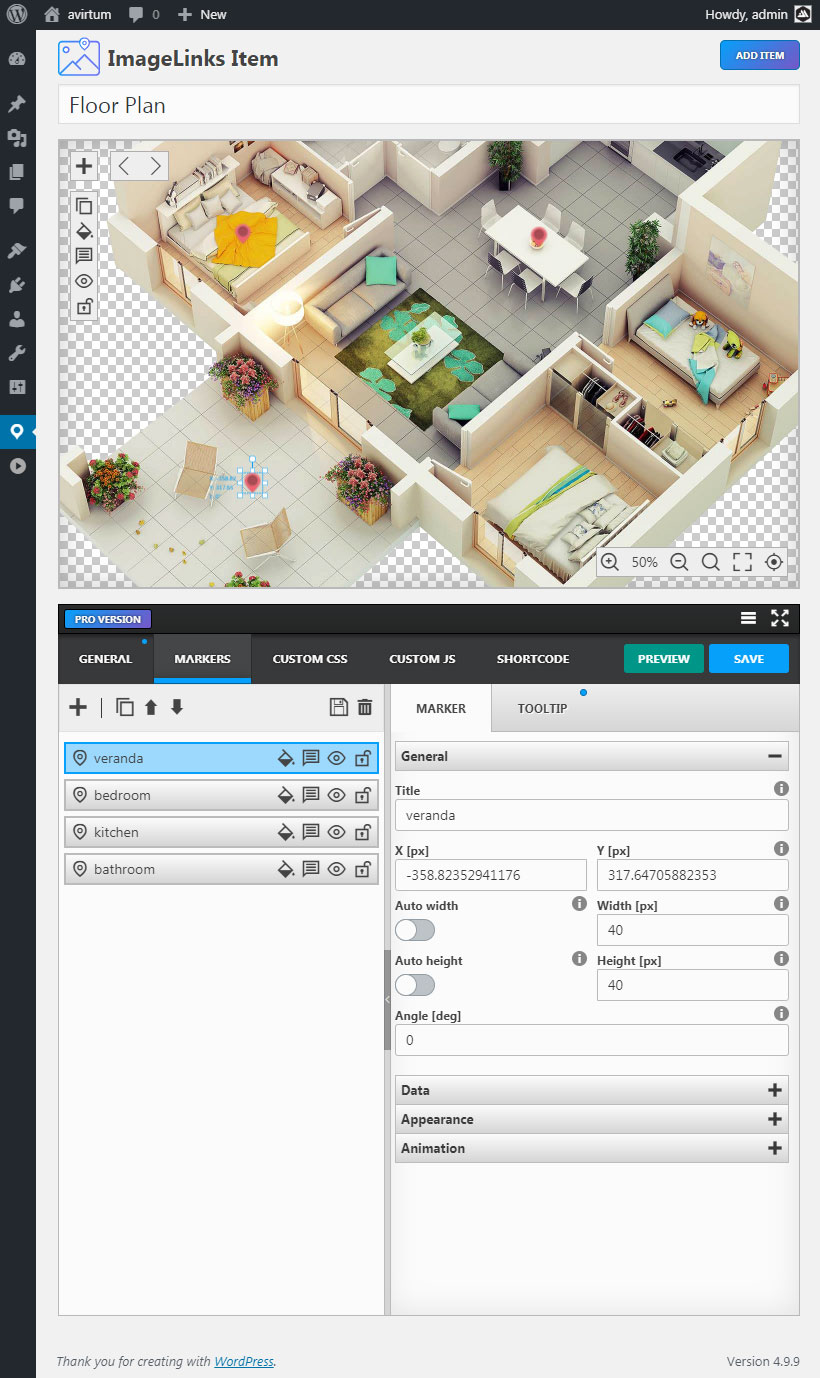The image size is (820, 1378).
Task: Click the tooltip comment icon in canvas toolbar
Action: 84,256
